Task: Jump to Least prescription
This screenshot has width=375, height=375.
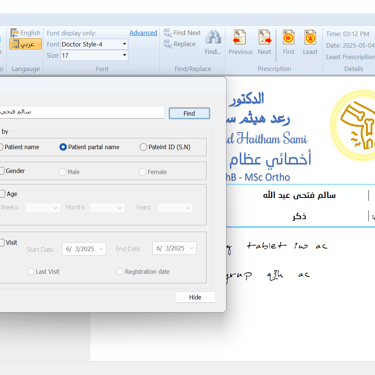Action: [310, 42]
